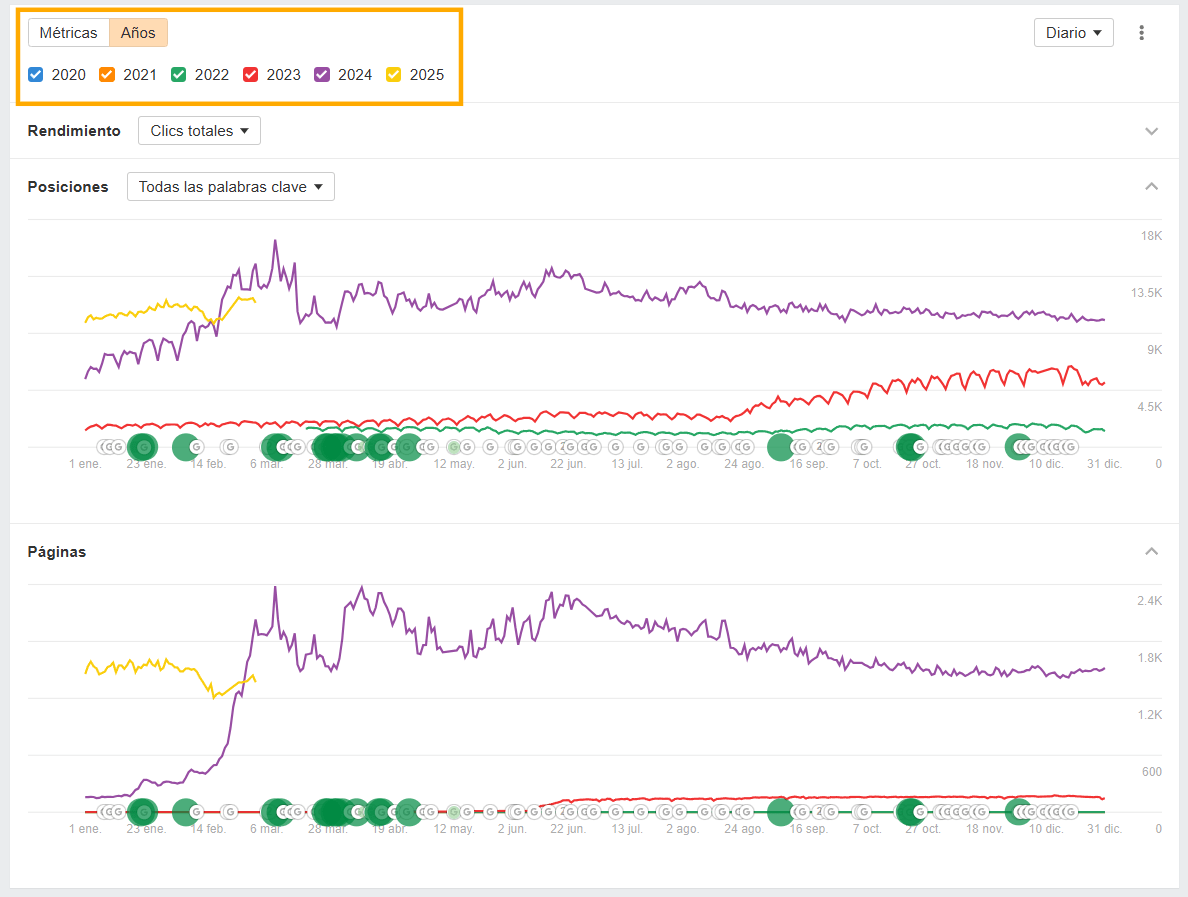This screenshot has width=1188, height=897.
Task: Click the large green circle near 16 sep. on the Posiciones chart
Action: tap(781, 447)
